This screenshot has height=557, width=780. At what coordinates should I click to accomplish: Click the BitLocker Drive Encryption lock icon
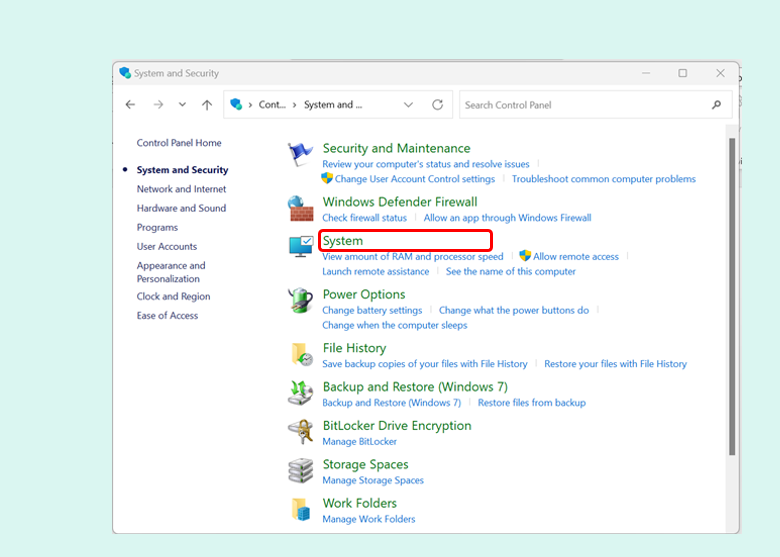click(x=300, y=431)
